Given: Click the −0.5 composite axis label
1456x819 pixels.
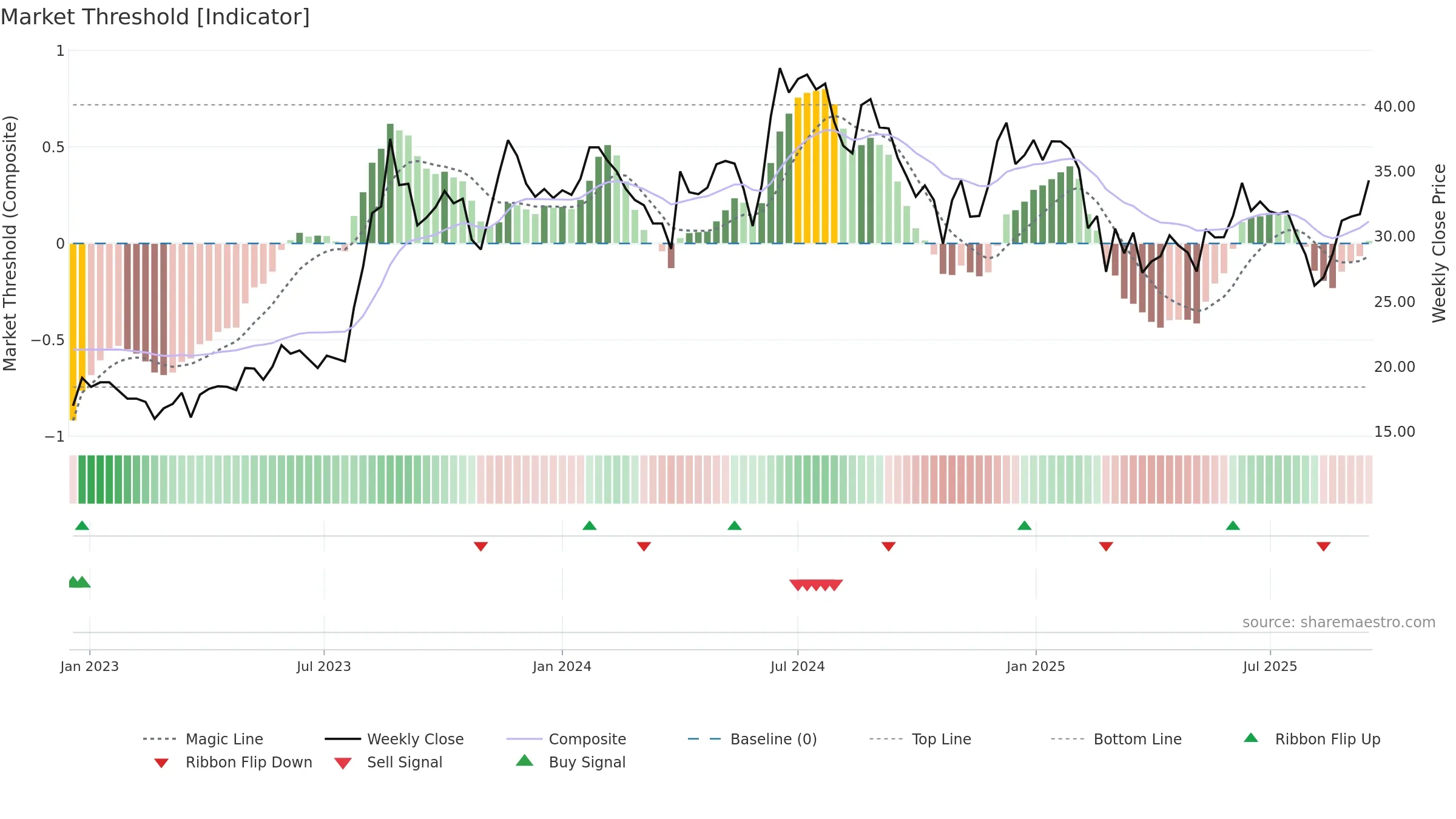Looking at the screenshot, I should 48,340.
